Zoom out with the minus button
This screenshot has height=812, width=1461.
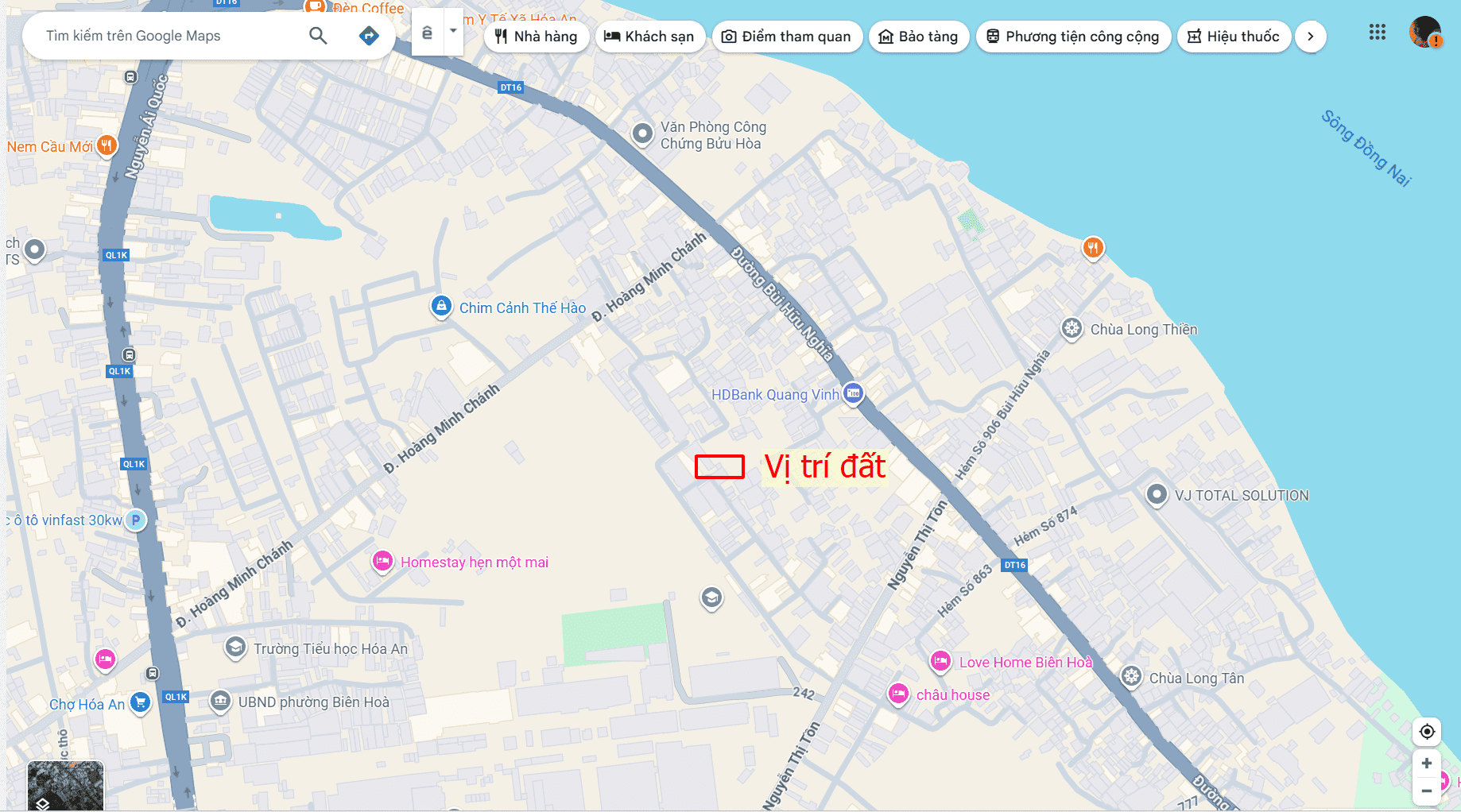(1427, 791)
